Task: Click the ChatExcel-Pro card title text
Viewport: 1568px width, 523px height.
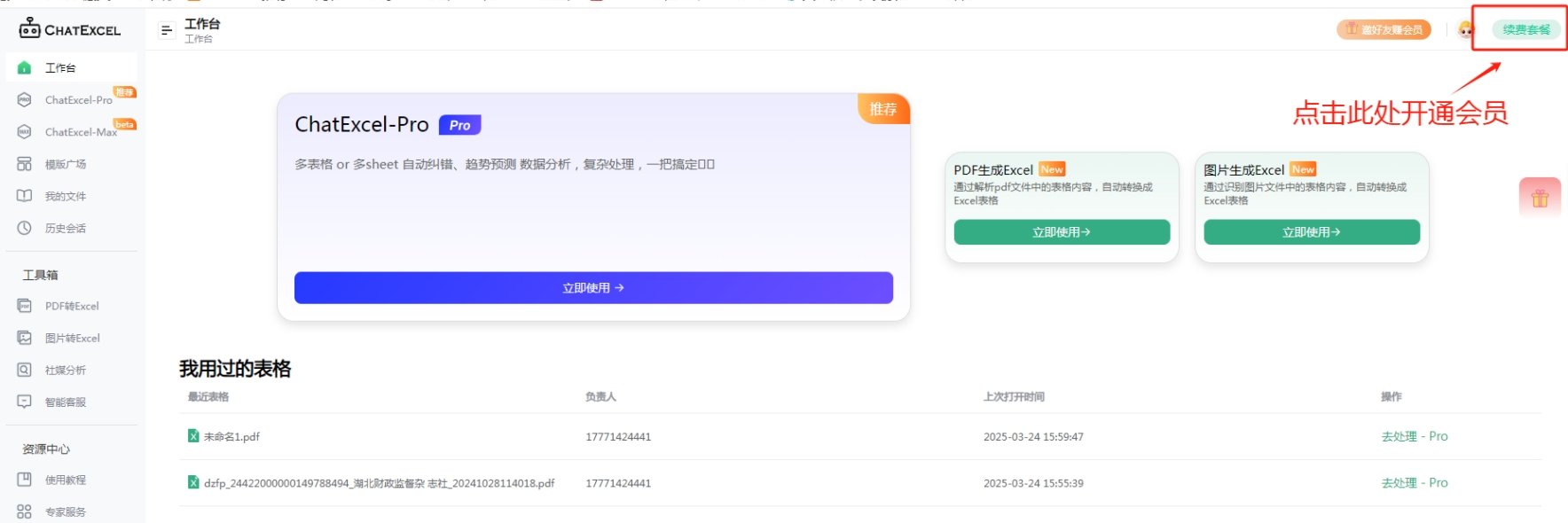Action: [x=362, y=125]
